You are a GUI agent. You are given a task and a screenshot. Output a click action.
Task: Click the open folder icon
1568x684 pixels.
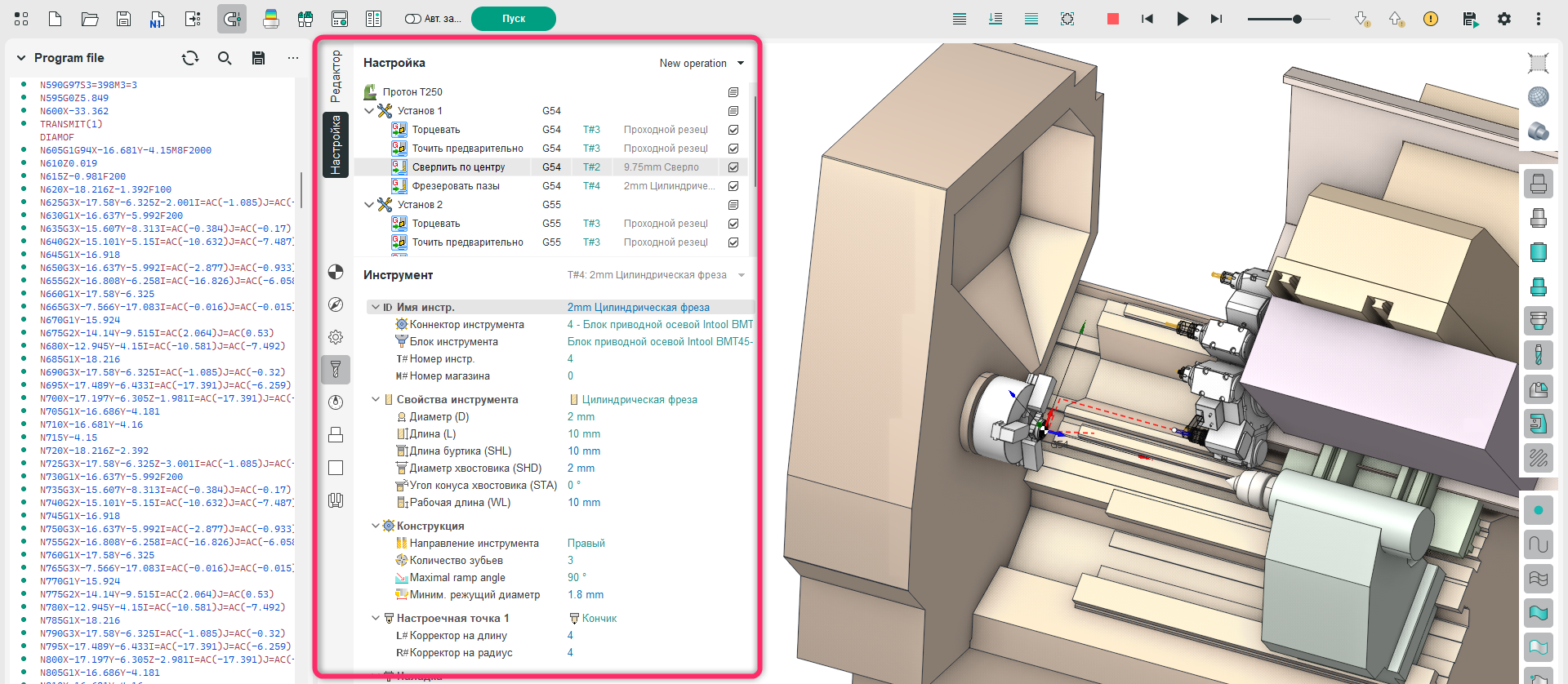pyautogui.click(x=90, y=19)
